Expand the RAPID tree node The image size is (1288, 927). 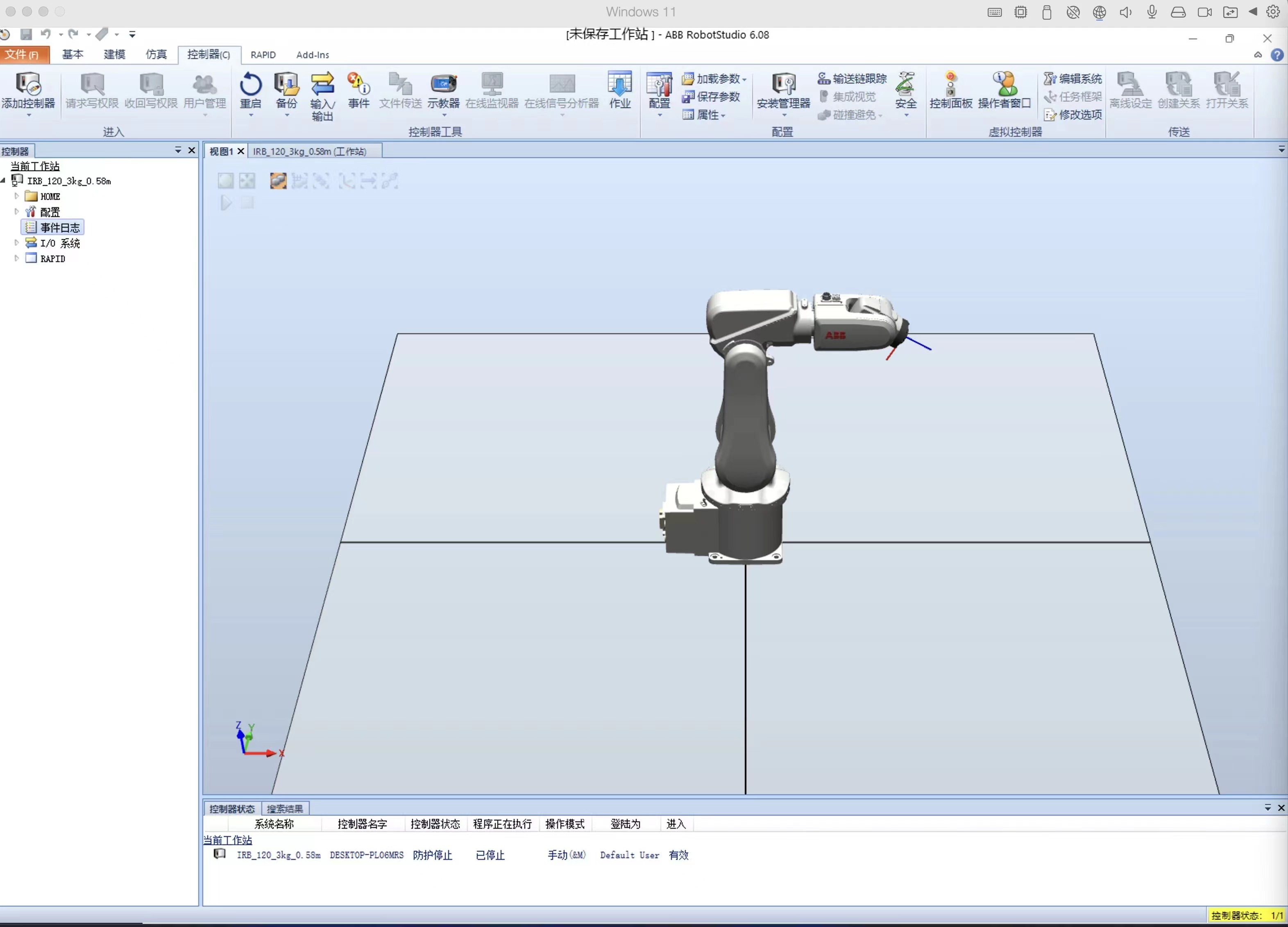[x=16, y=258]
